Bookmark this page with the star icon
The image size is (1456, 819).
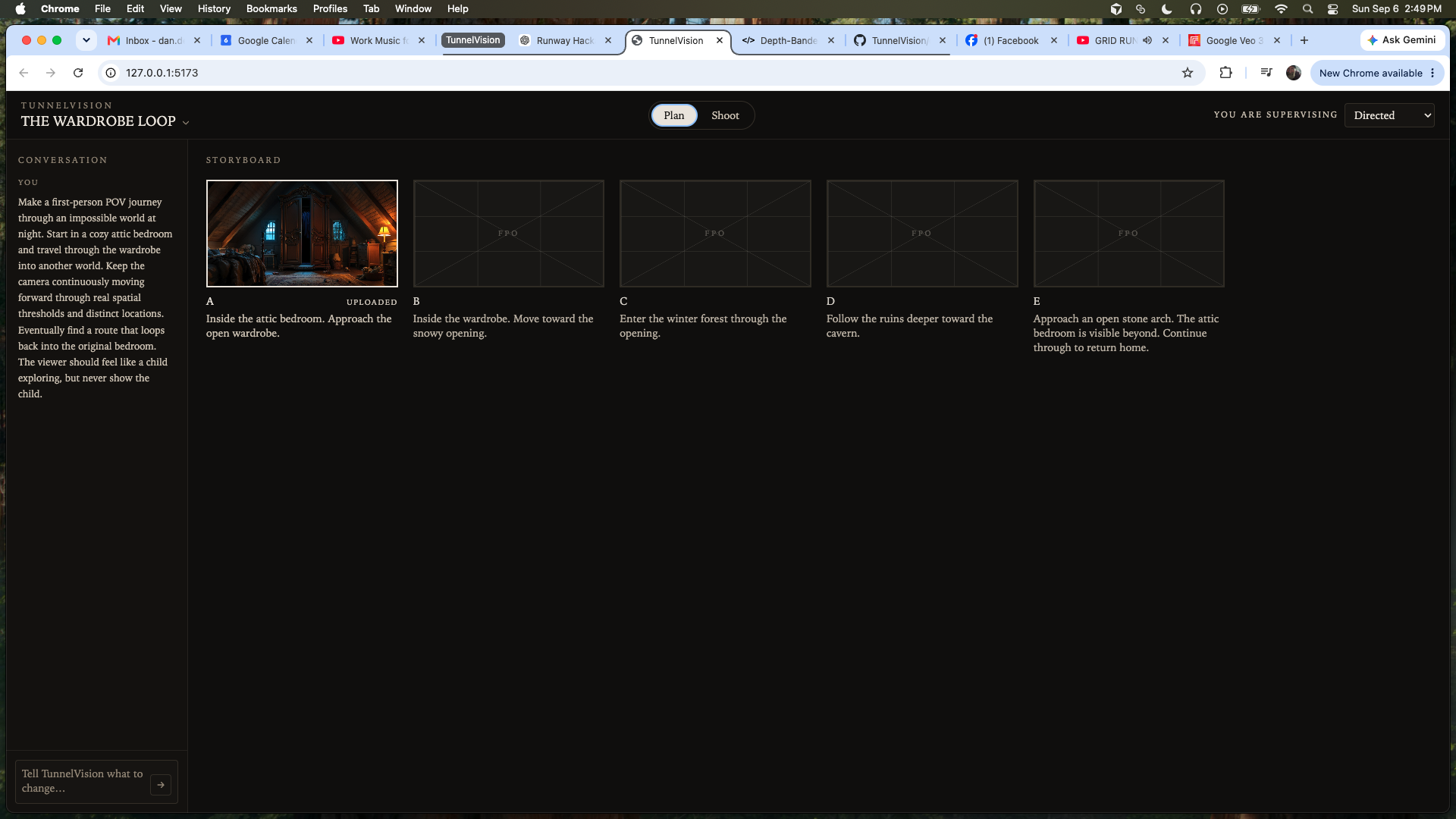[1188, 73]
